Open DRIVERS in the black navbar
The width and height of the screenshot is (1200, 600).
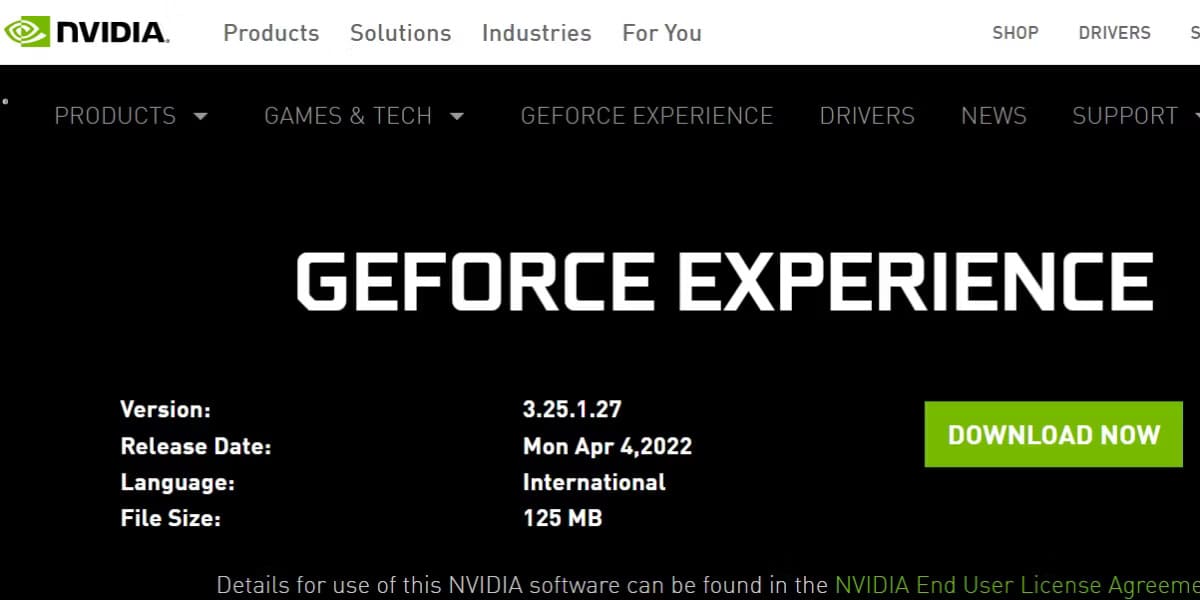(x=867, y=116)
